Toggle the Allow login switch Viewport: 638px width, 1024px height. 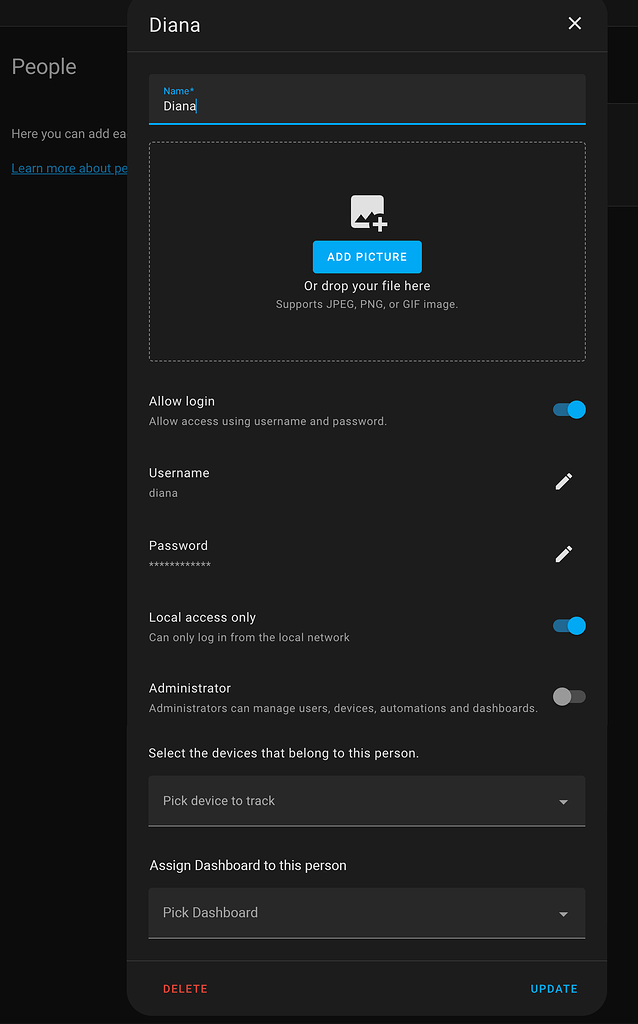pyautogui.click(x=569, y=409)
